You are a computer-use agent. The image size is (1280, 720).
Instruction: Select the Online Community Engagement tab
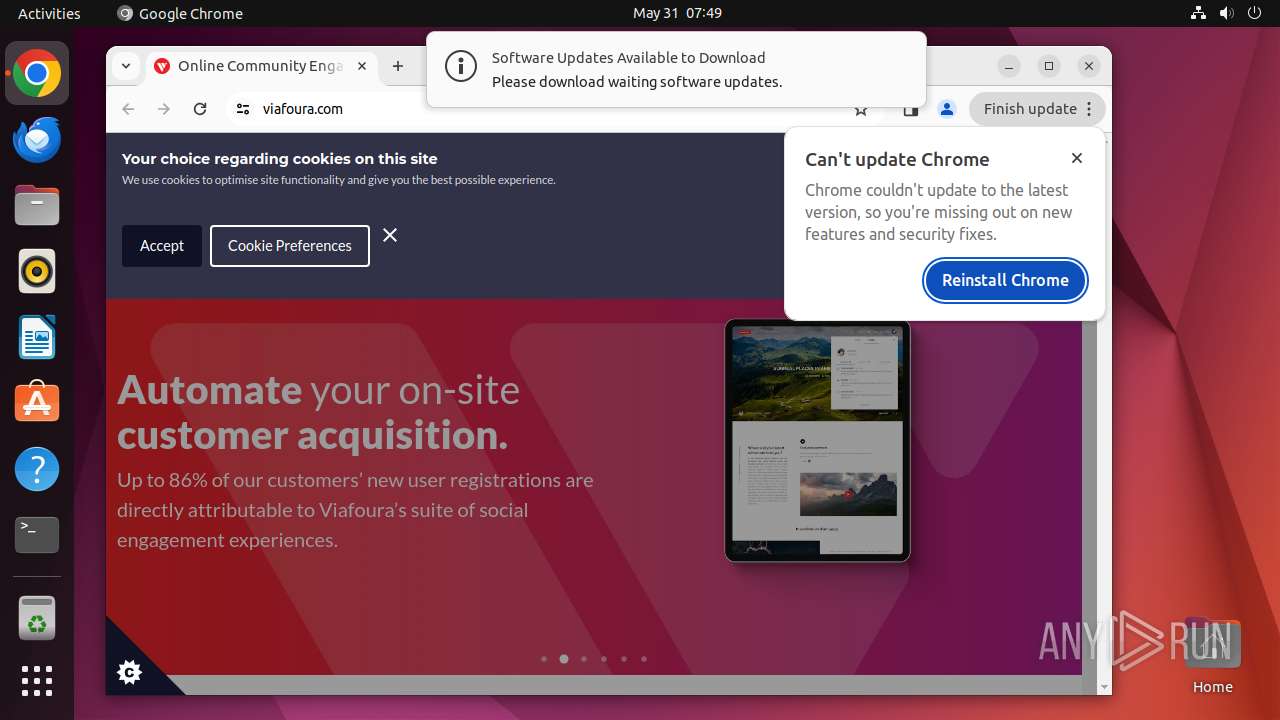pyautogui.click(x=262, y=66)
